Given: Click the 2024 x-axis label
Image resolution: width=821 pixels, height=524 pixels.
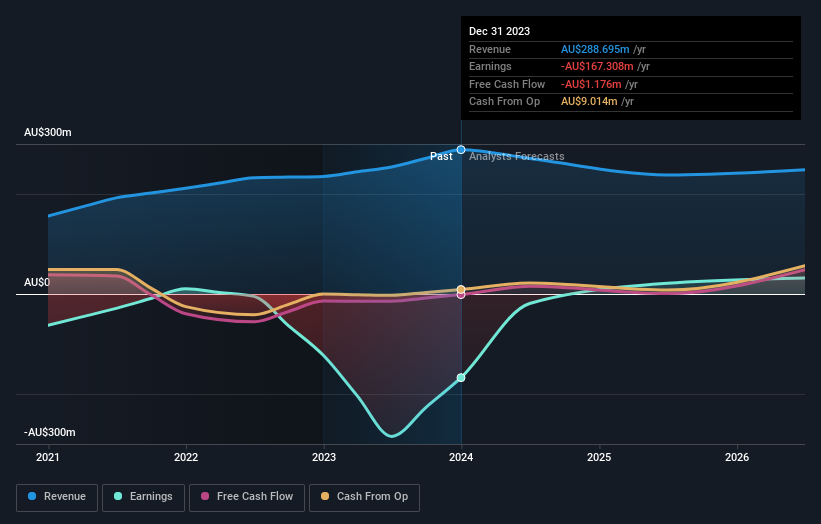Looking at the screenshot, I should (x=461, y=457).
